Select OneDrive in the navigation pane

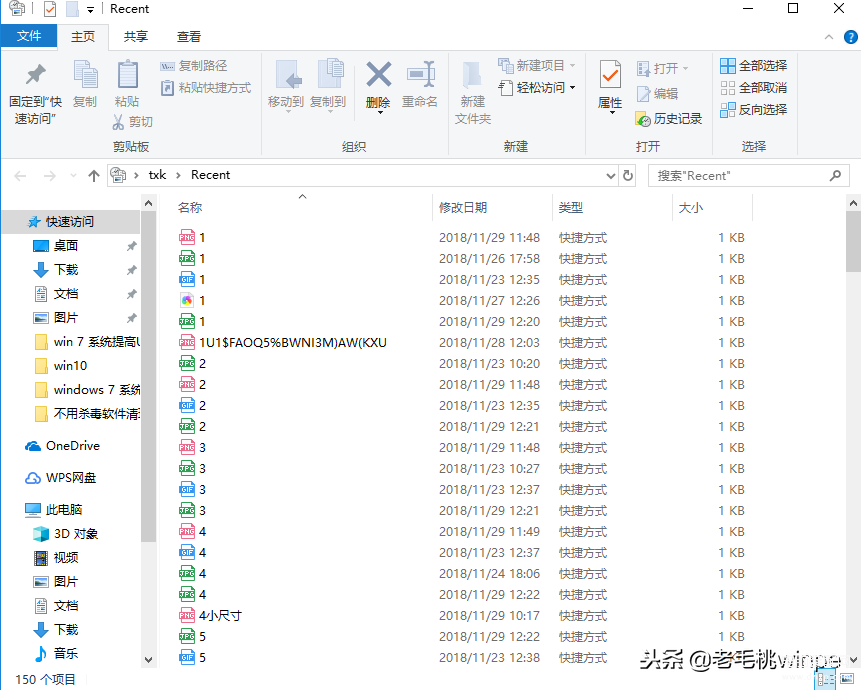[x=73, y=446]
